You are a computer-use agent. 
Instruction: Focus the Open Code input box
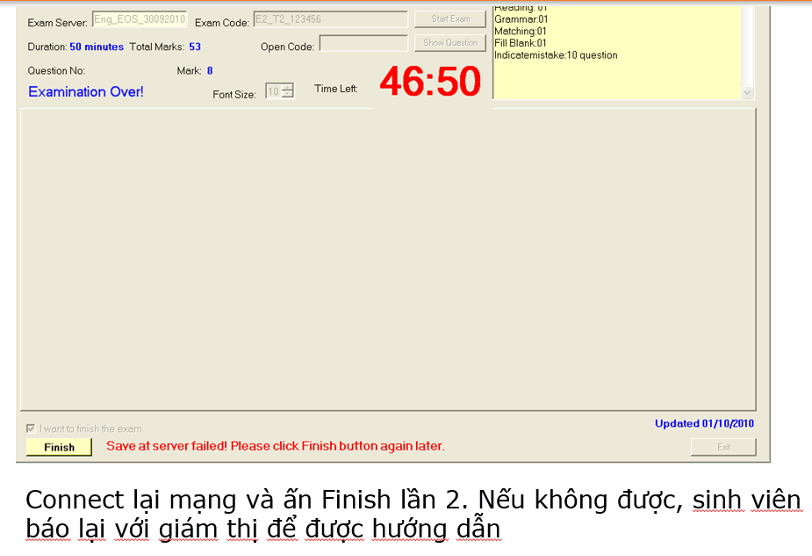(x=363, y=44)
